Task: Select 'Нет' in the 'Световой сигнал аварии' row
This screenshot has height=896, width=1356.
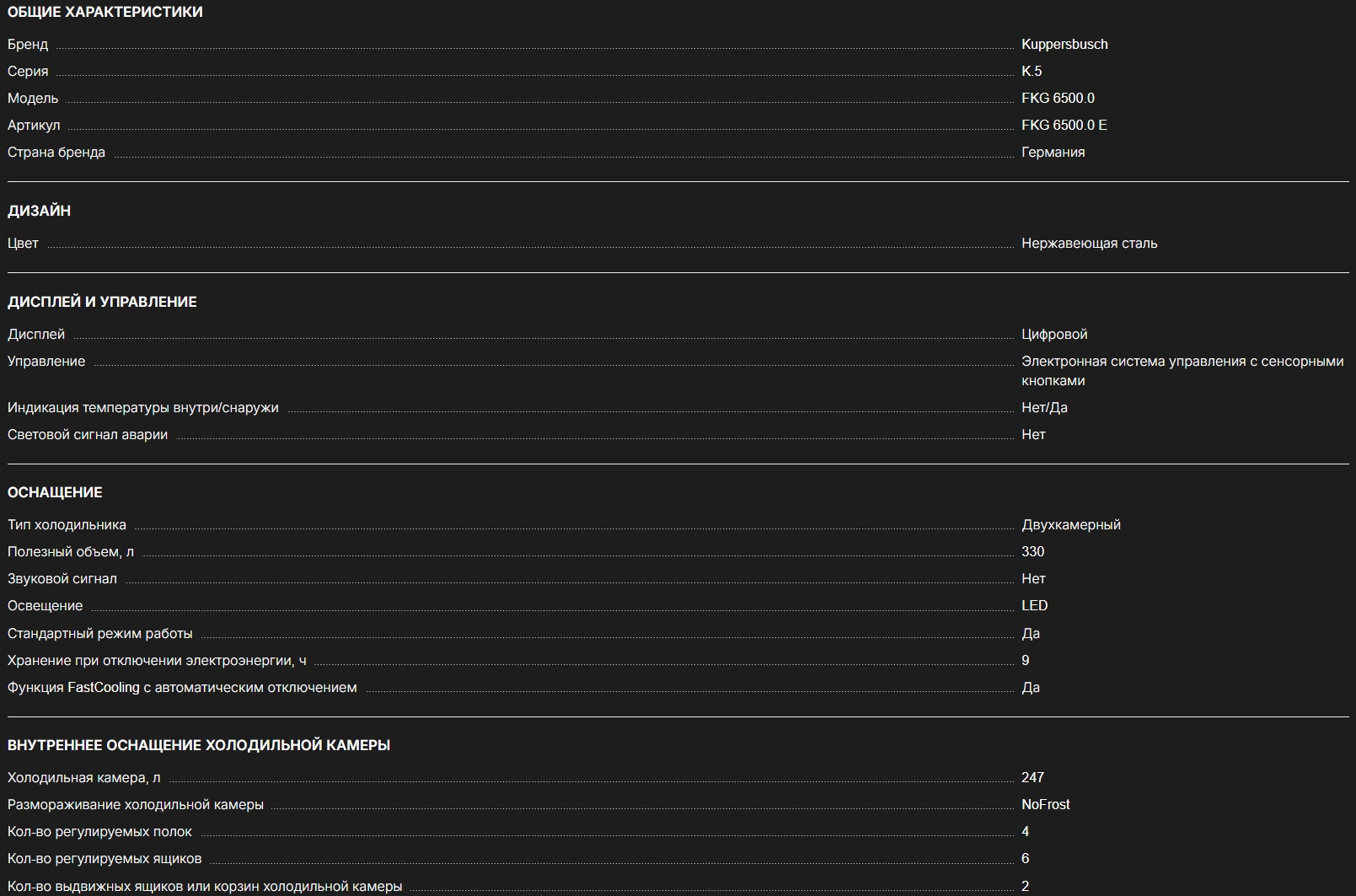Action: point(1033,434)
